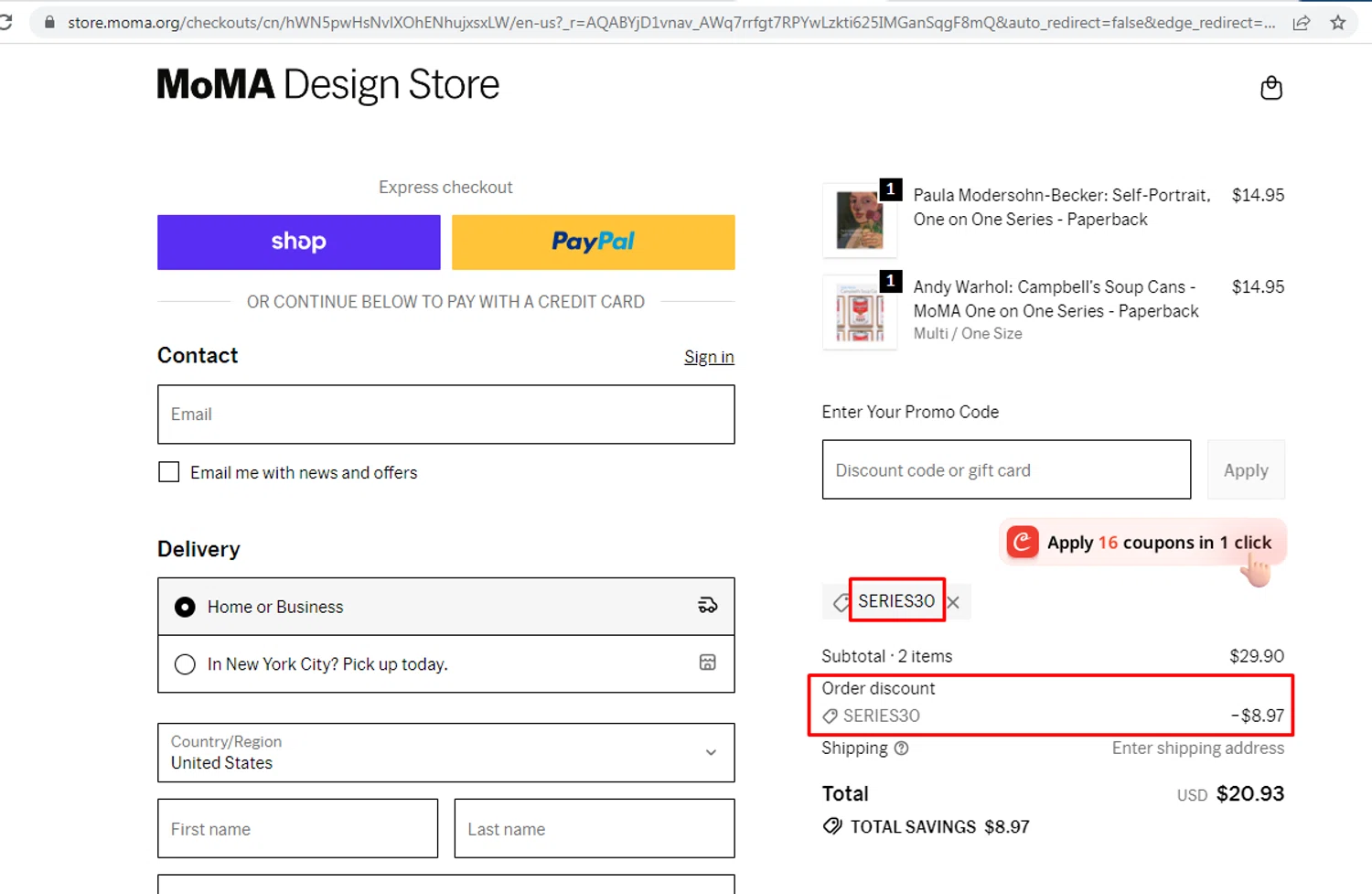The image size is (1372, 894).
Task: Share this page via address bar icon
Action: coord(1301,23)
